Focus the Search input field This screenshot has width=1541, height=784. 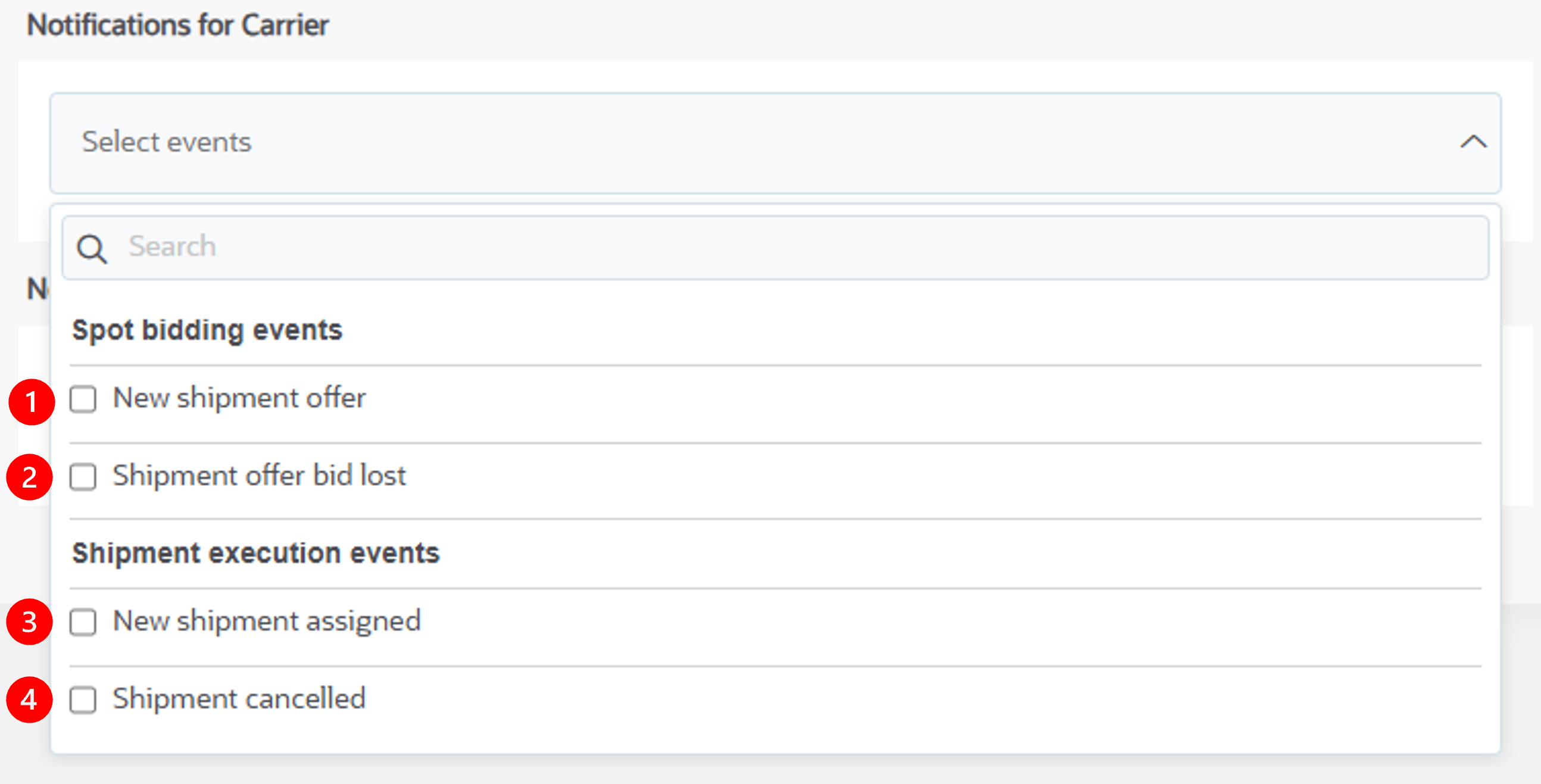[775, 248]
